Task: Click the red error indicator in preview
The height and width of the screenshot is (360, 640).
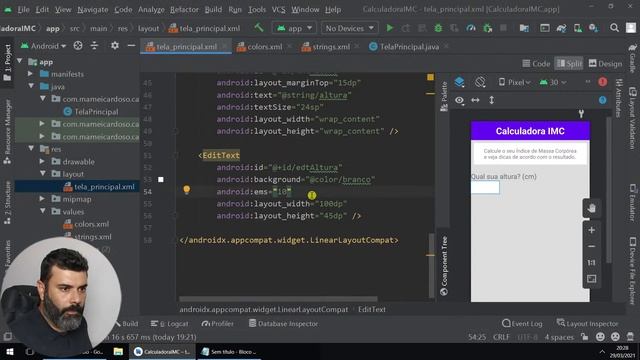Action: 602,82
